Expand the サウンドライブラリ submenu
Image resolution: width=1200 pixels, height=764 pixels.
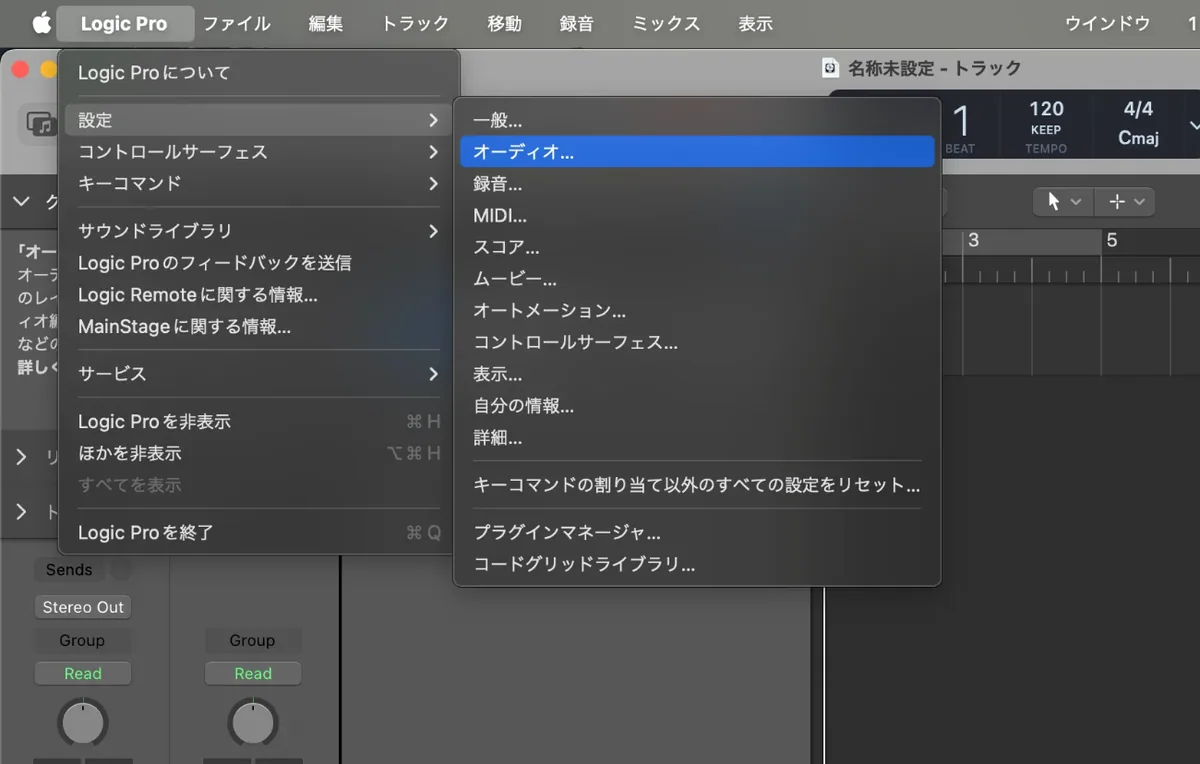point(259,231)
